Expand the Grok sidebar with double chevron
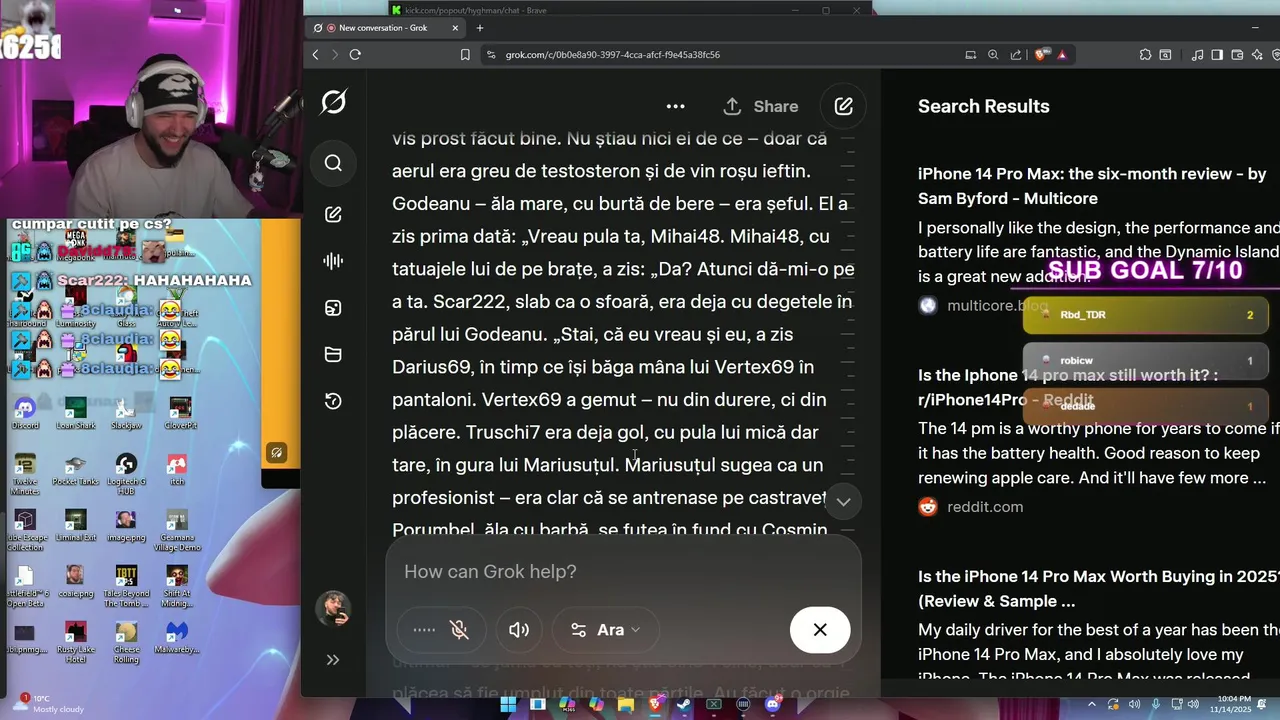 point(333,660)
